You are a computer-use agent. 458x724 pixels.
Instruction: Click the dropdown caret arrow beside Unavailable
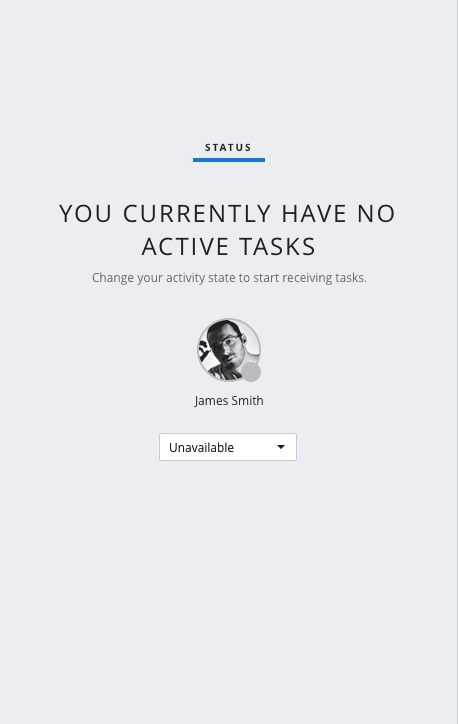pos(281,447)
